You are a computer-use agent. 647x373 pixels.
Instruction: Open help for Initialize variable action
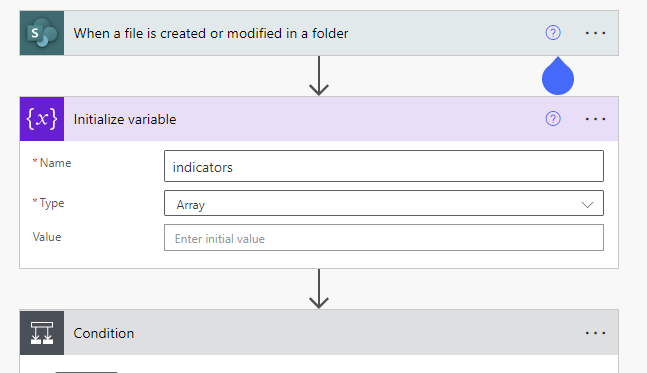tap(553, 119)
